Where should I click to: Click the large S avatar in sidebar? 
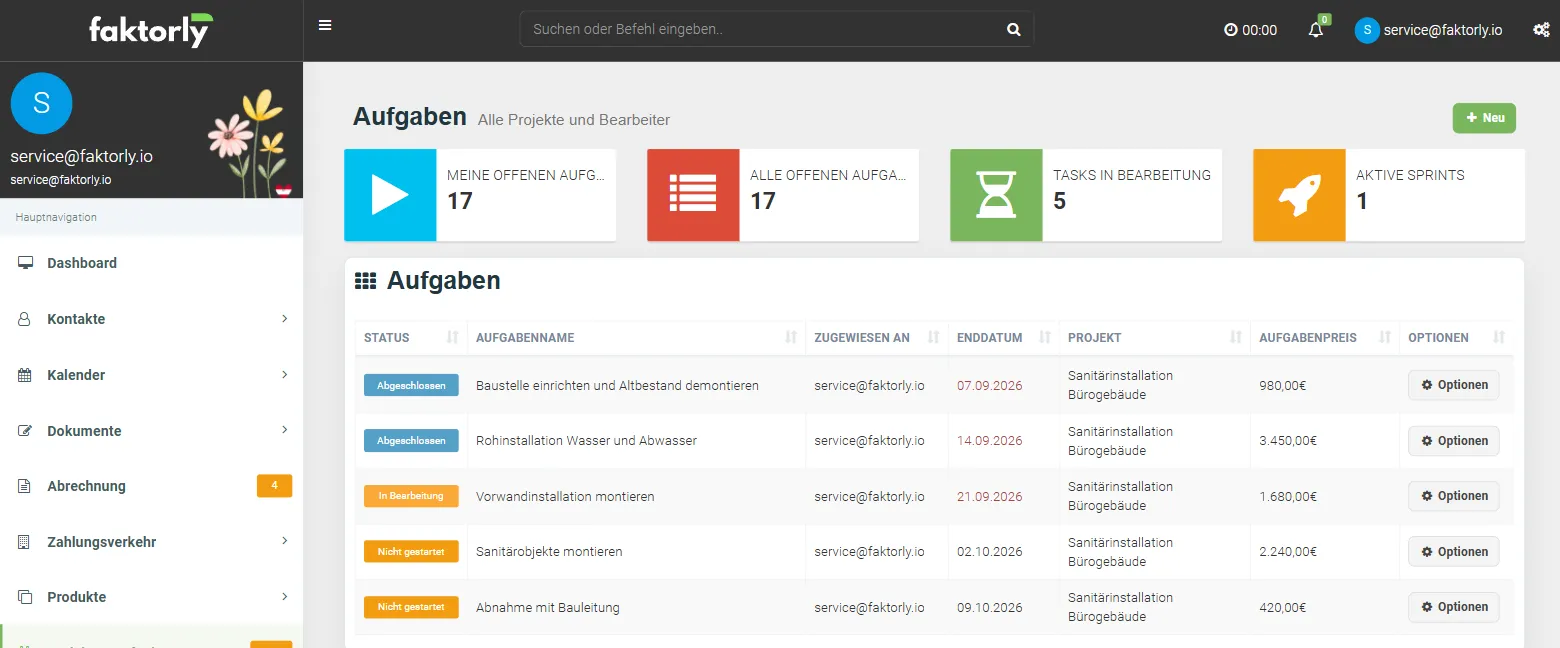coord(41,103)
